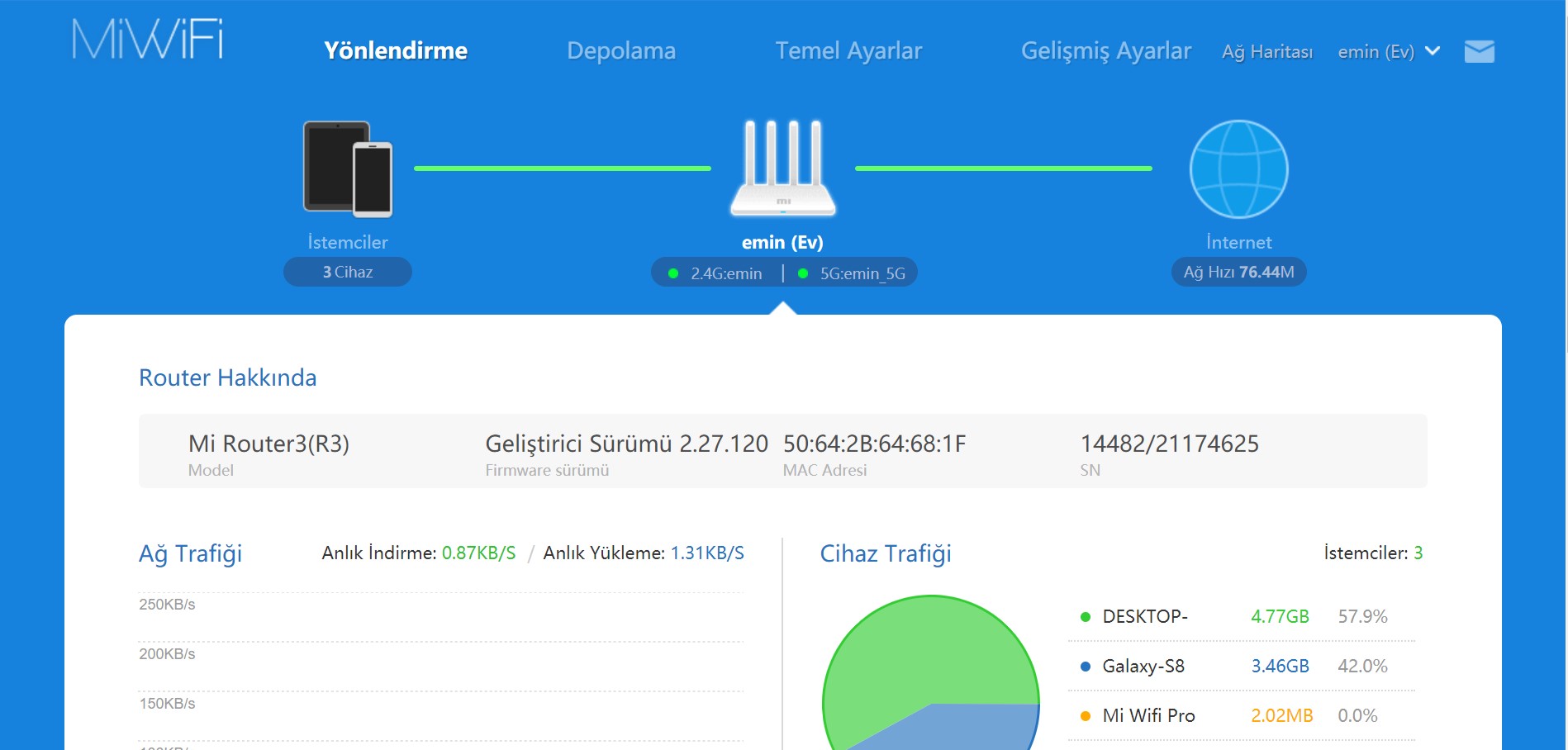Expand the emin (Ev) router dropdown
Viewport: 1568px width, 750px height.
point(1389,51)
